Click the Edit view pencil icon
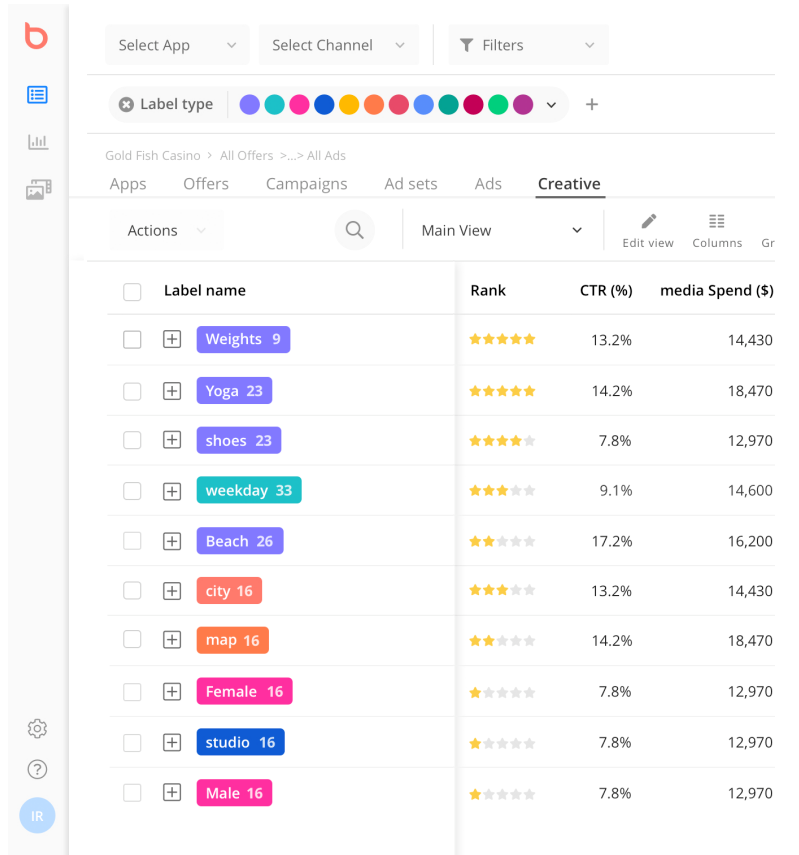The image size is (799, 855). coord(648,221)
